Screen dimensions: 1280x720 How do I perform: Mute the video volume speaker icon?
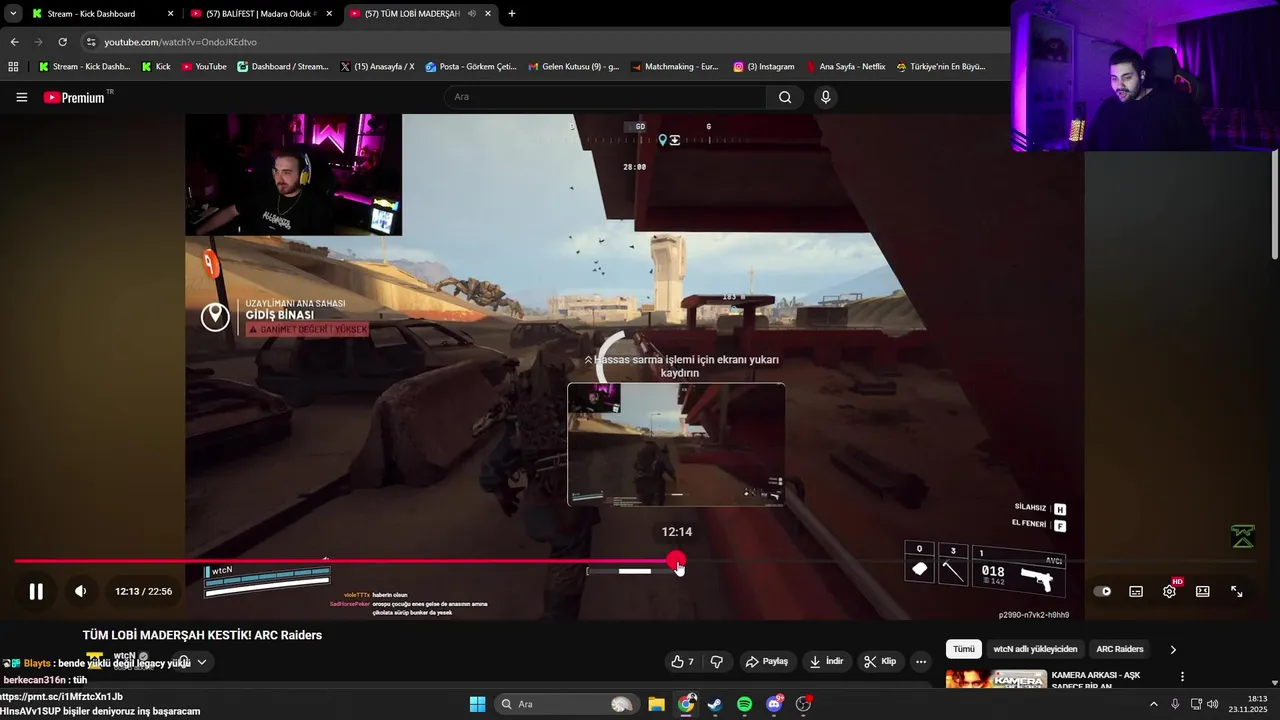(81, 591)
